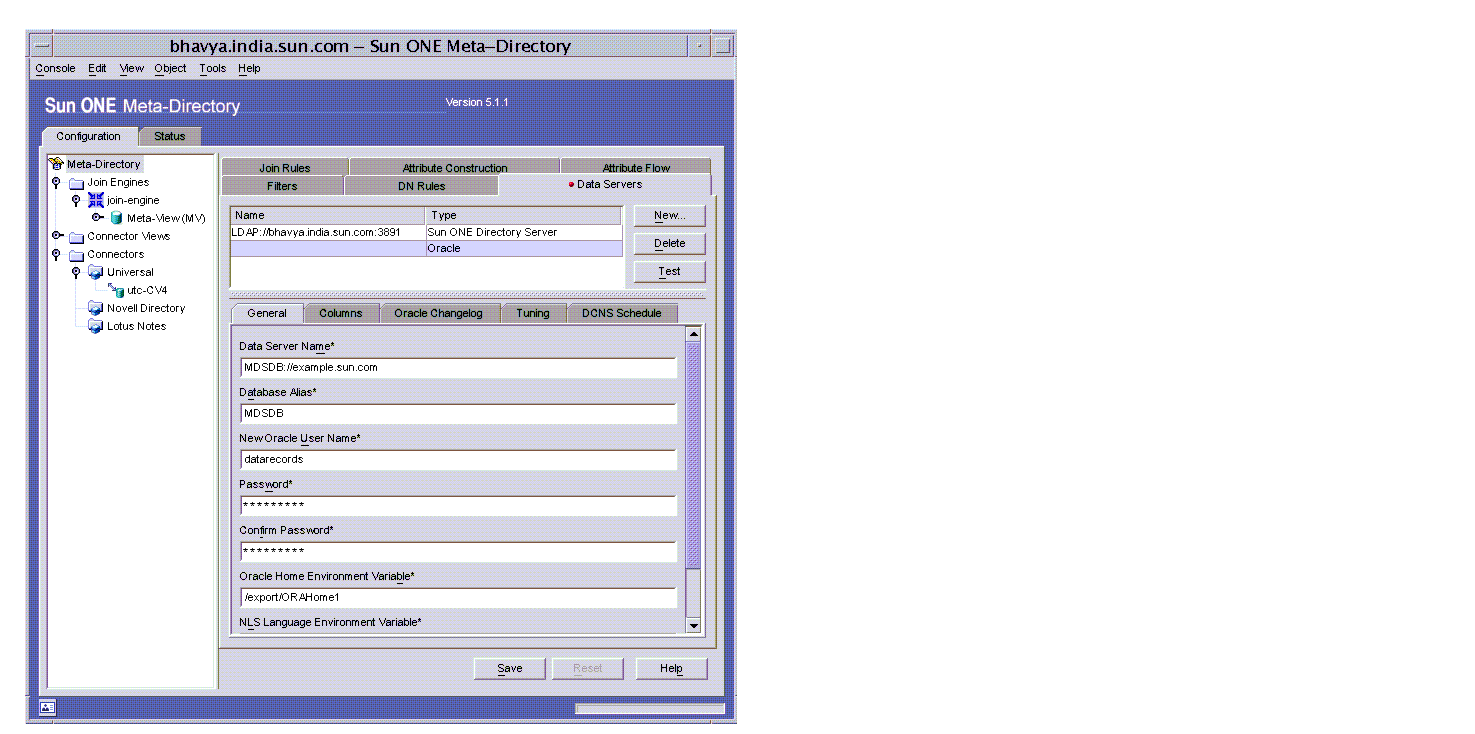Click the vertical scrollbar thumb in form

coord(694,456)
